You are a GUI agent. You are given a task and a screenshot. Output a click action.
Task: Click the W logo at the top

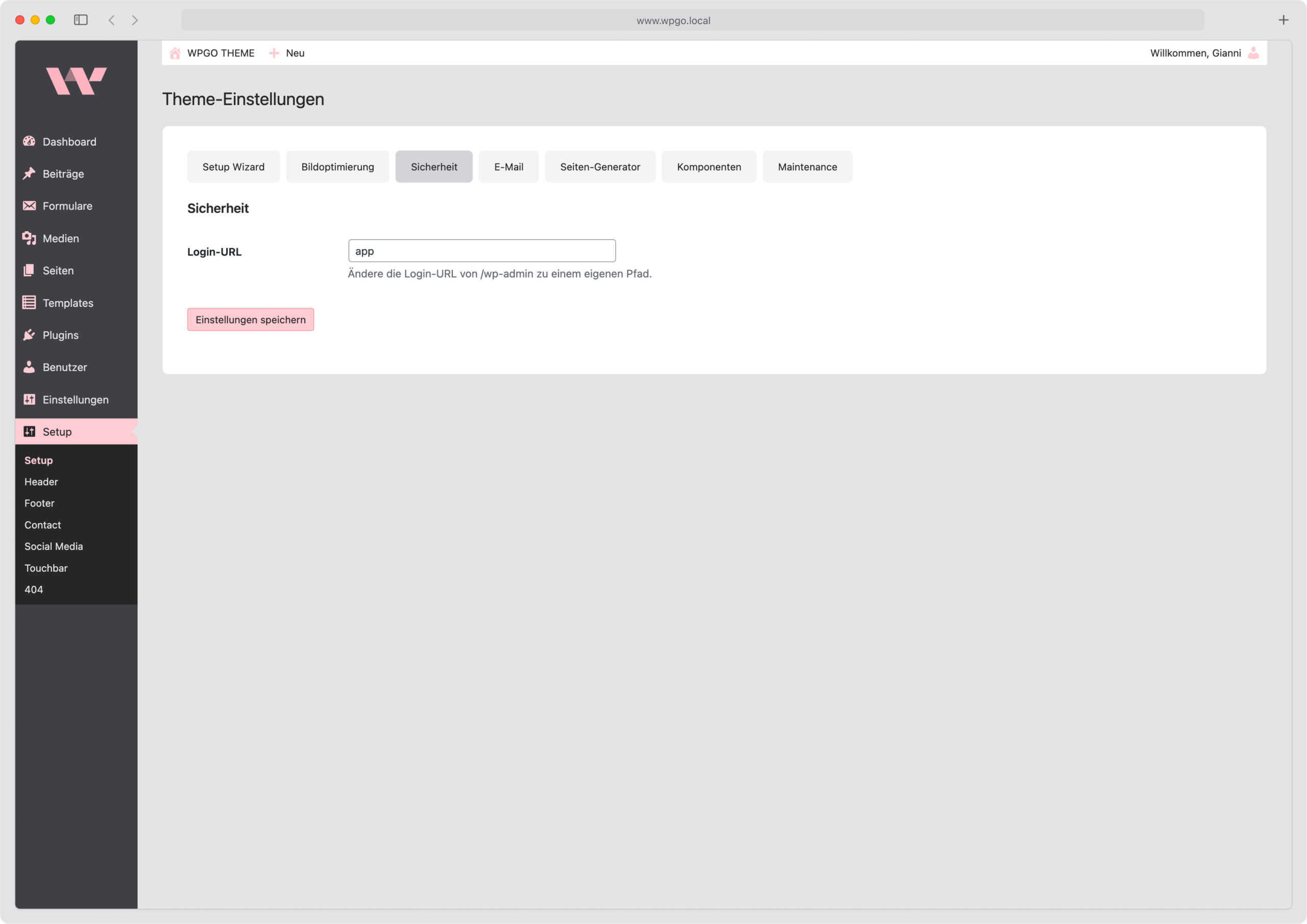pyautogui.click(x=76, y=81)
